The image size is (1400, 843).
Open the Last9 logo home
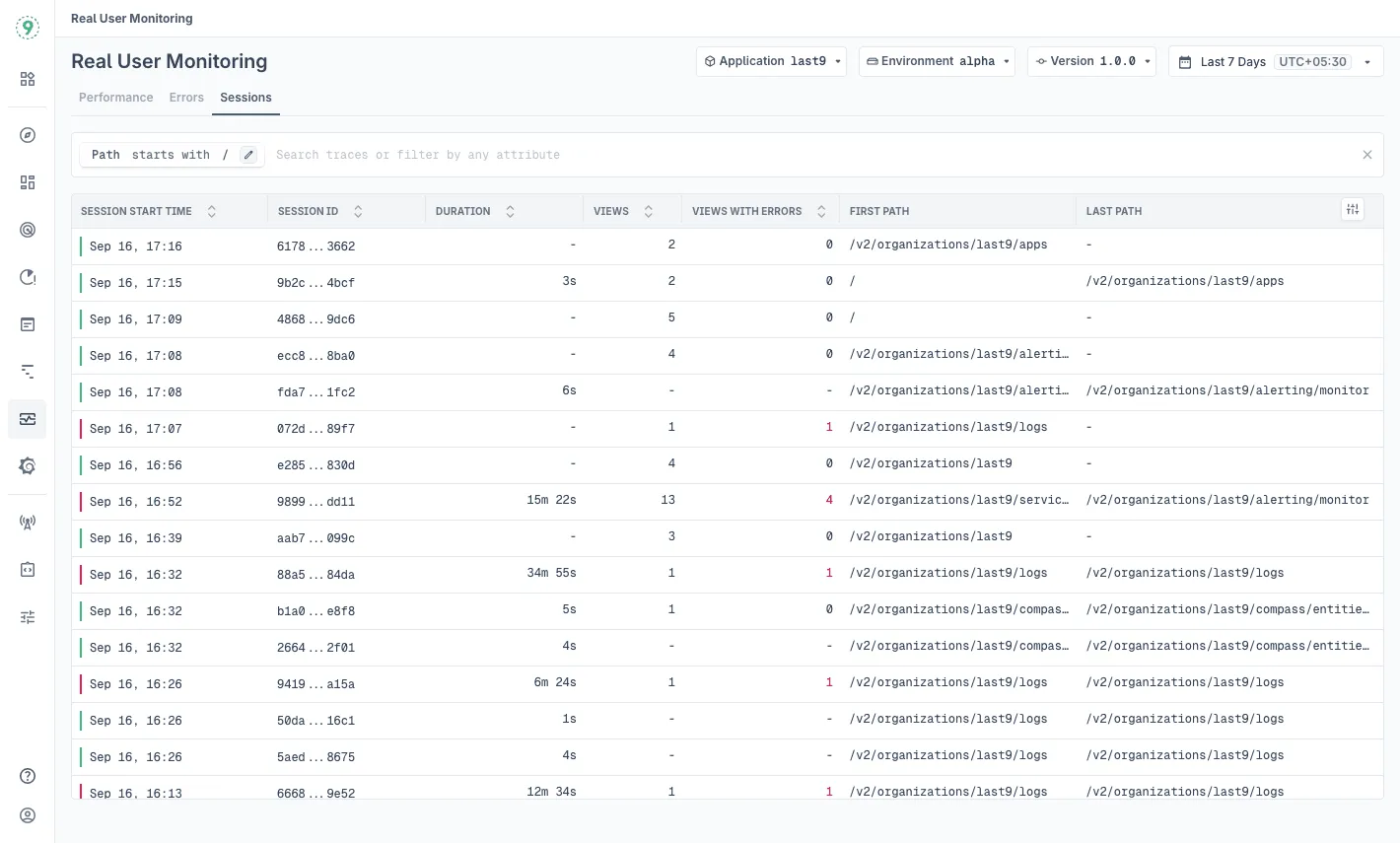tap(28, 29)
